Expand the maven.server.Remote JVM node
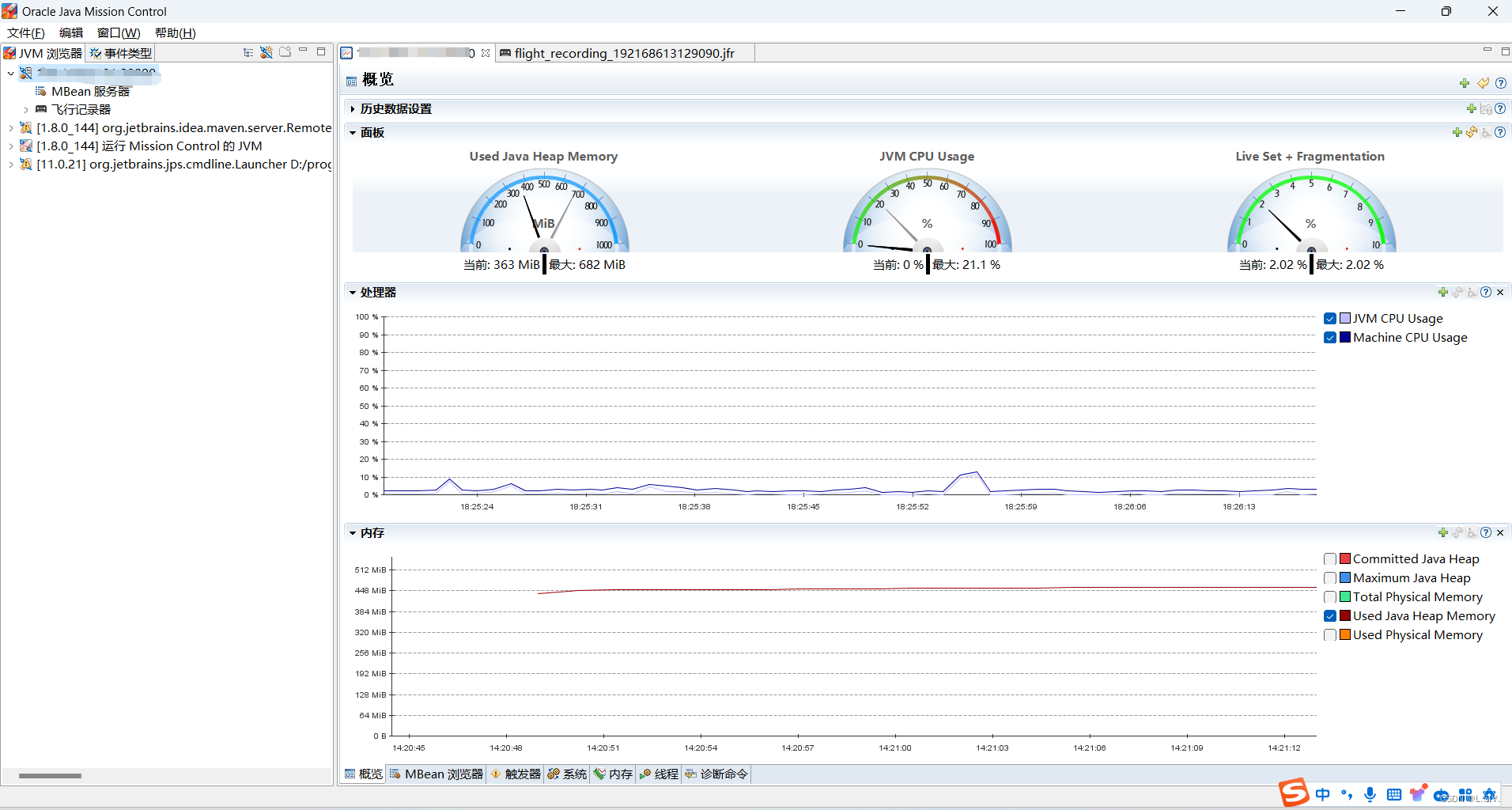 (x=10, y=127)
